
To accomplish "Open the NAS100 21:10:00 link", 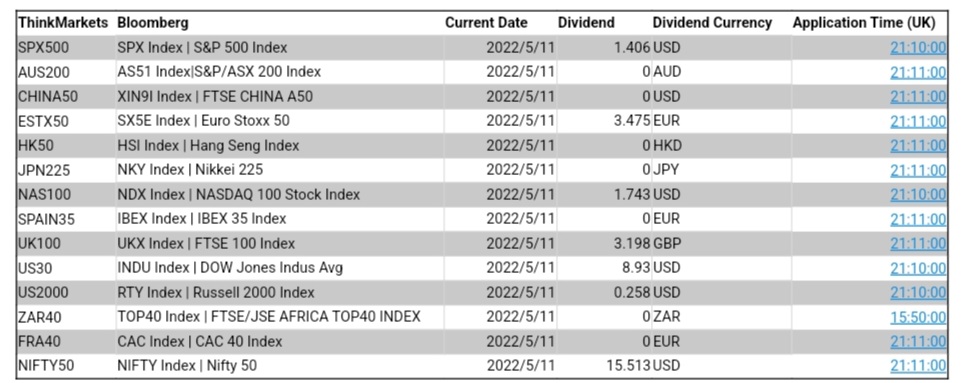I will (x=918, y=195).
